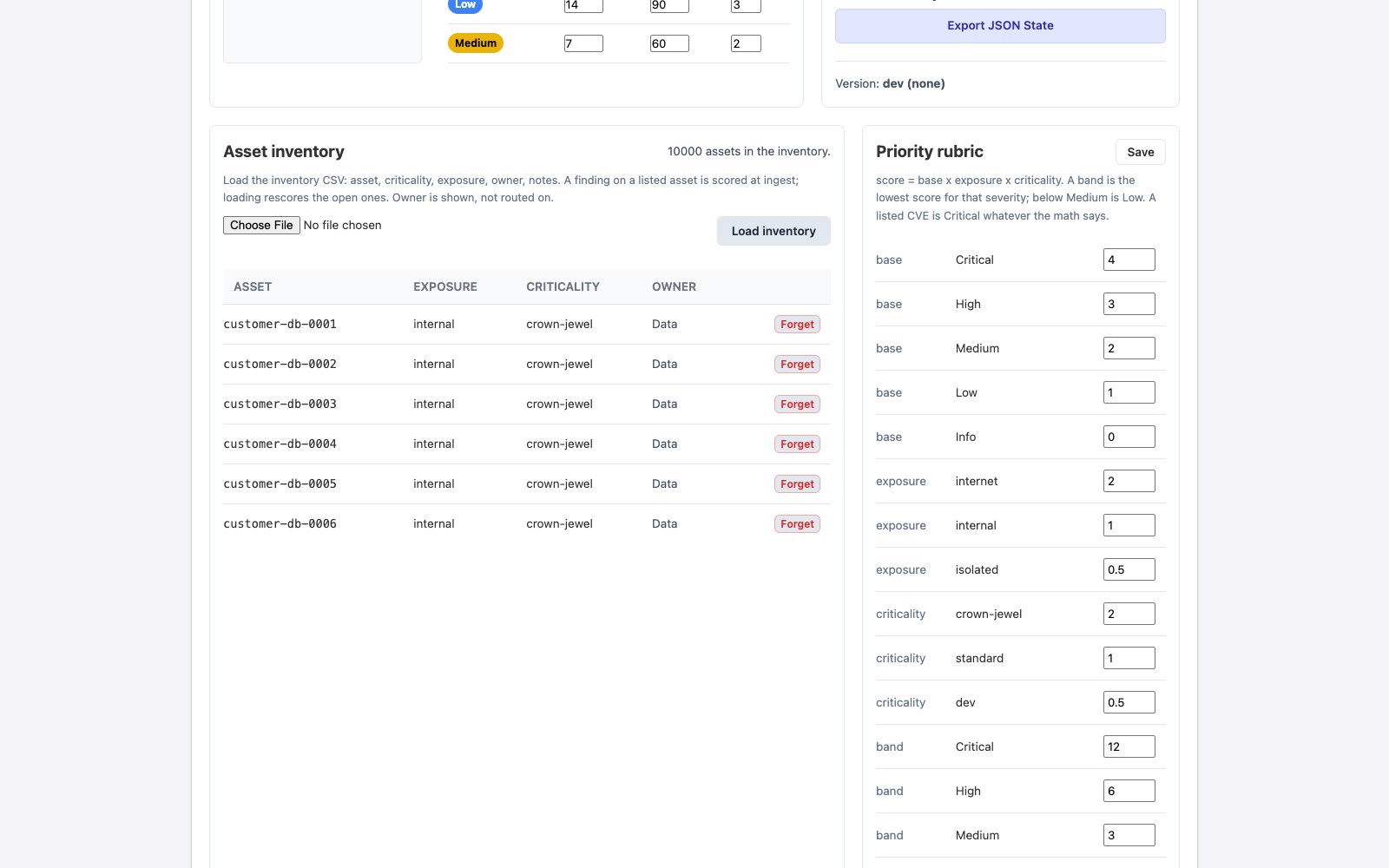Edit the base Critical value field
This screenshot has width=1389, height=868.
[x=1129, y=260]
